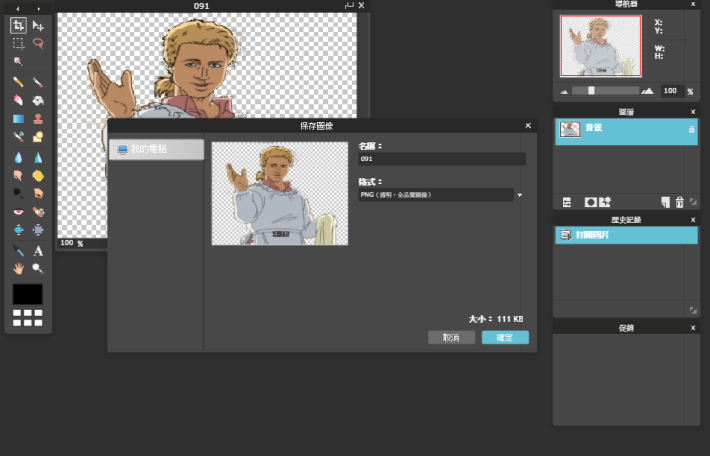710x456 pixels.
Task: Click the lock icon on the 背景 layer
Action: tap(691, 129)
